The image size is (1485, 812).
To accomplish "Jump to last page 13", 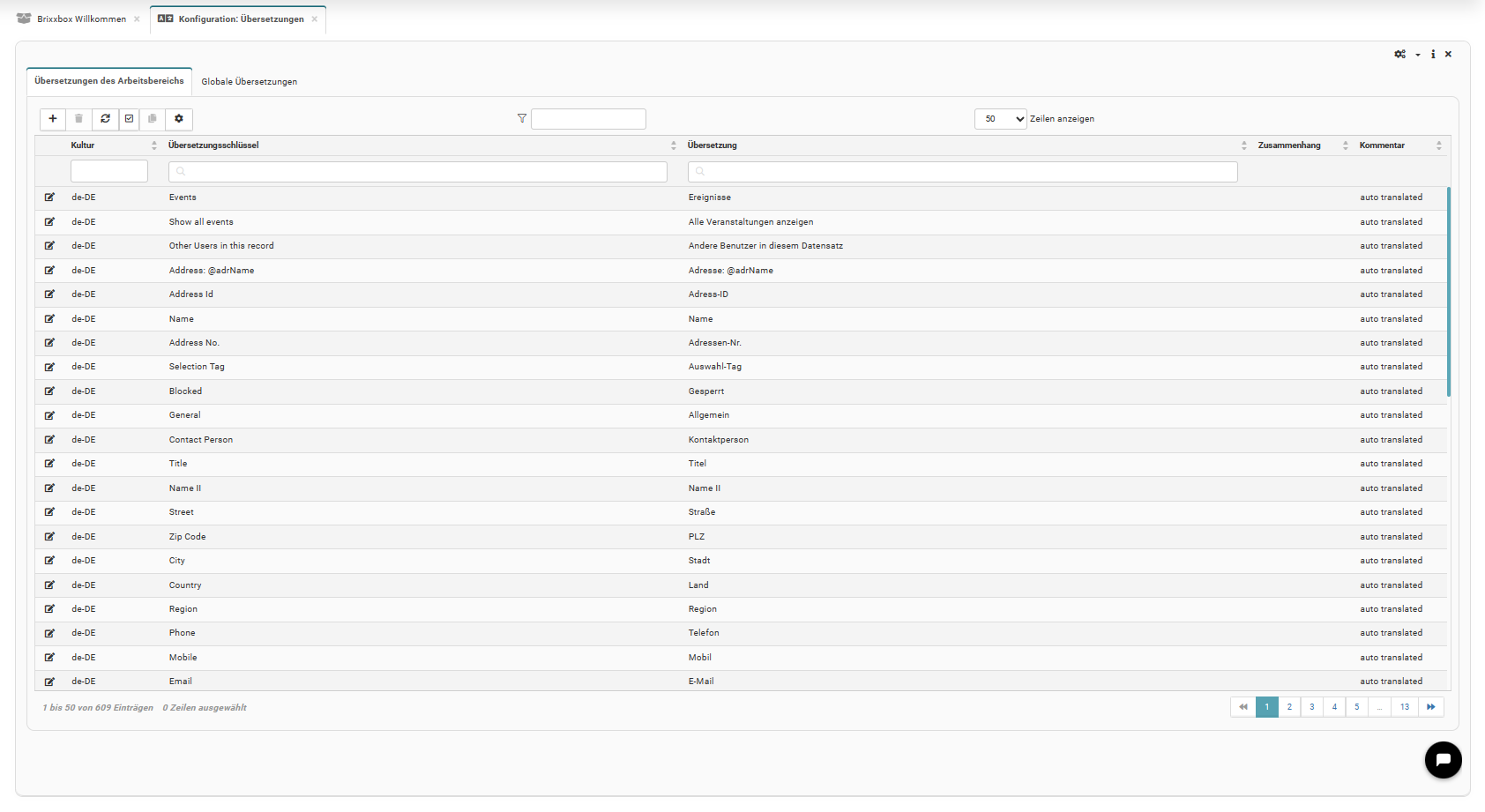I will tap(1405, 707).
